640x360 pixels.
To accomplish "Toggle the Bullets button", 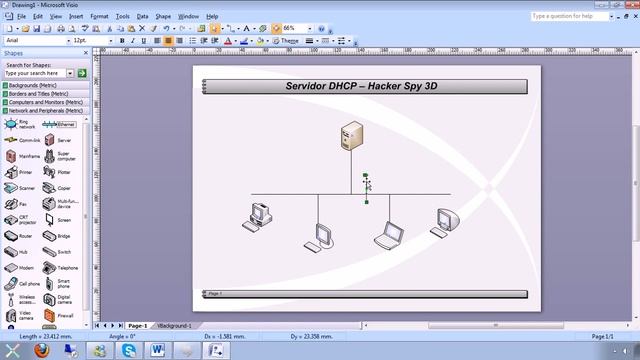I will [x=193, y=41].
